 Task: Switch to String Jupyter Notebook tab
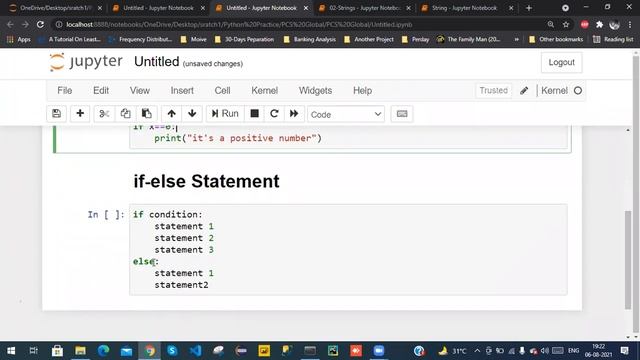coord(467,8)
